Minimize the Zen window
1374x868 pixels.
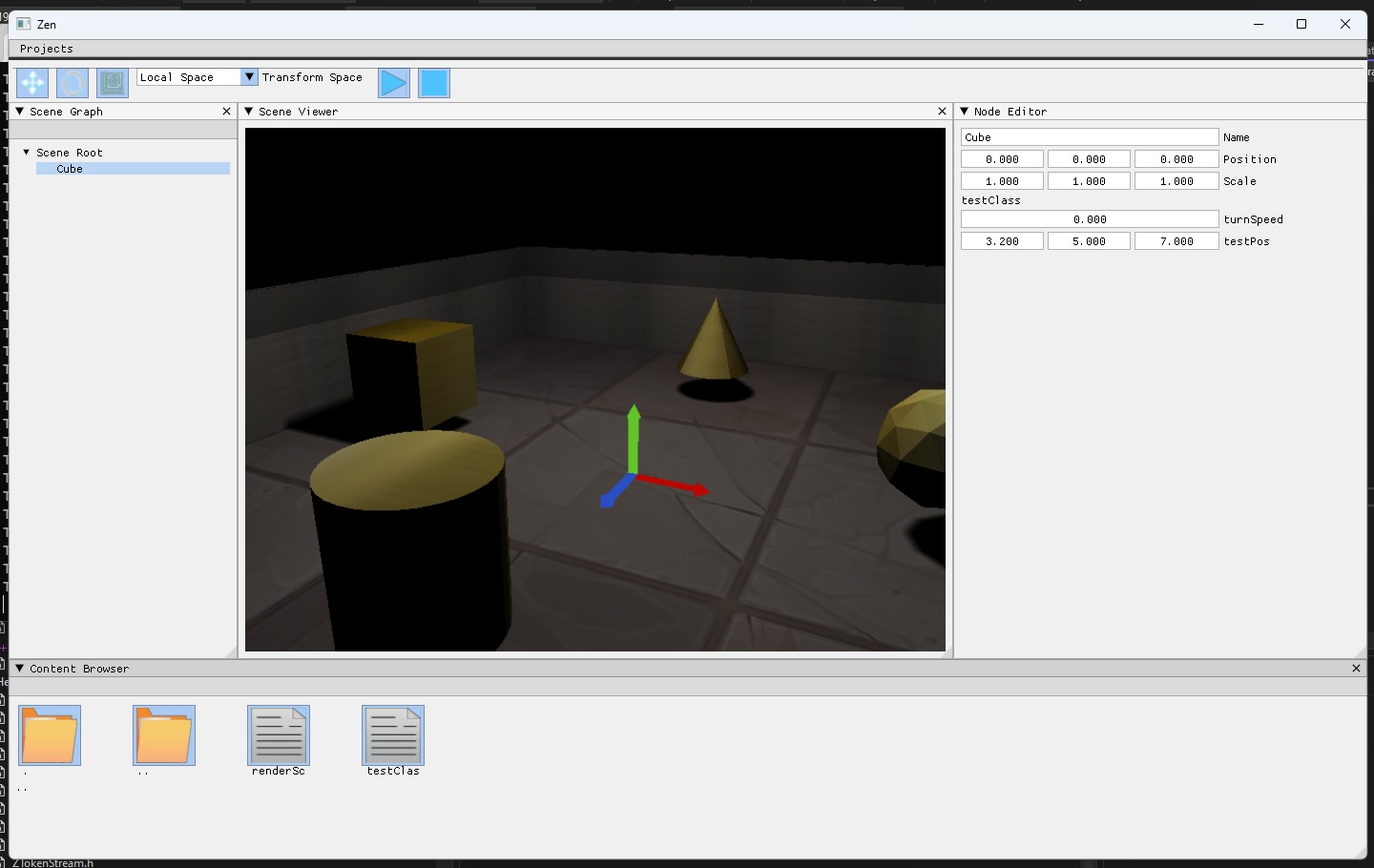(x=1259, y=24)
